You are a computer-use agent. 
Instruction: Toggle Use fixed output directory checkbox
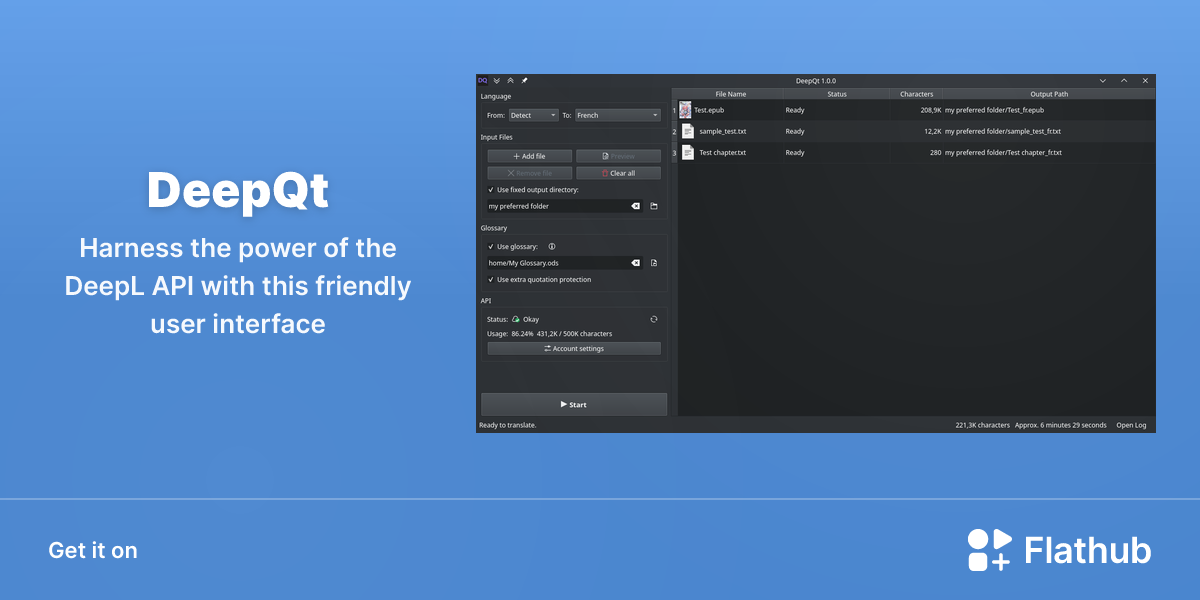[491, 189]
